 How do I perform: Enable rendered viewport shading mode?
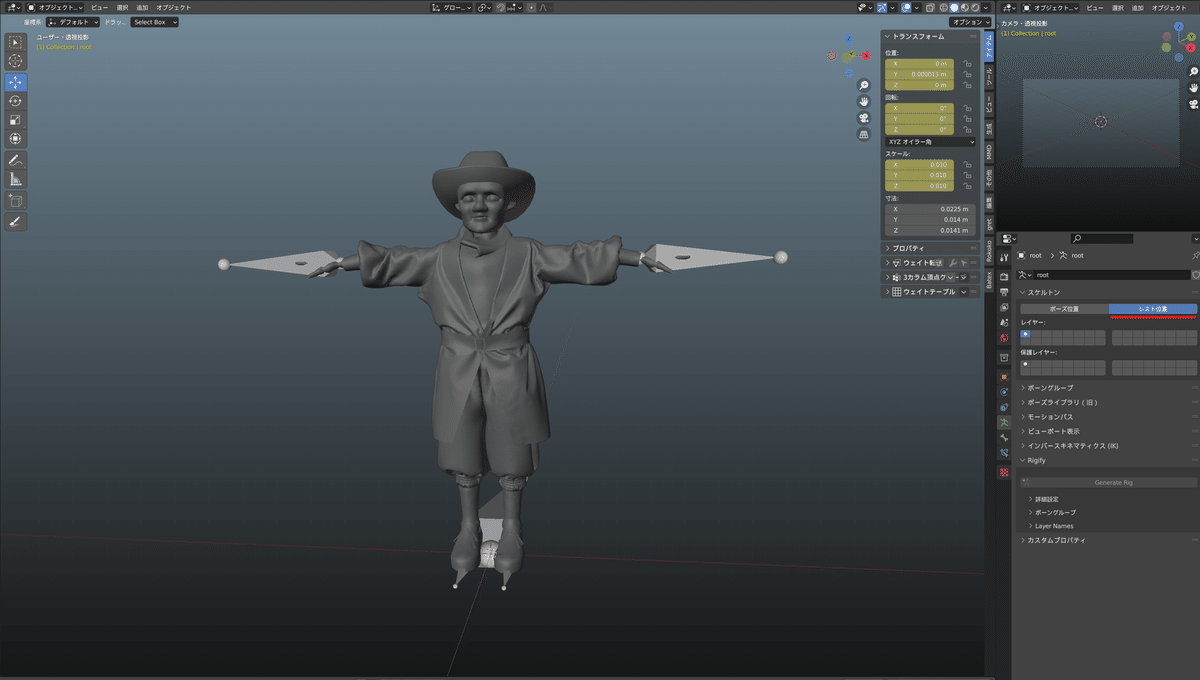coord(974,7)
